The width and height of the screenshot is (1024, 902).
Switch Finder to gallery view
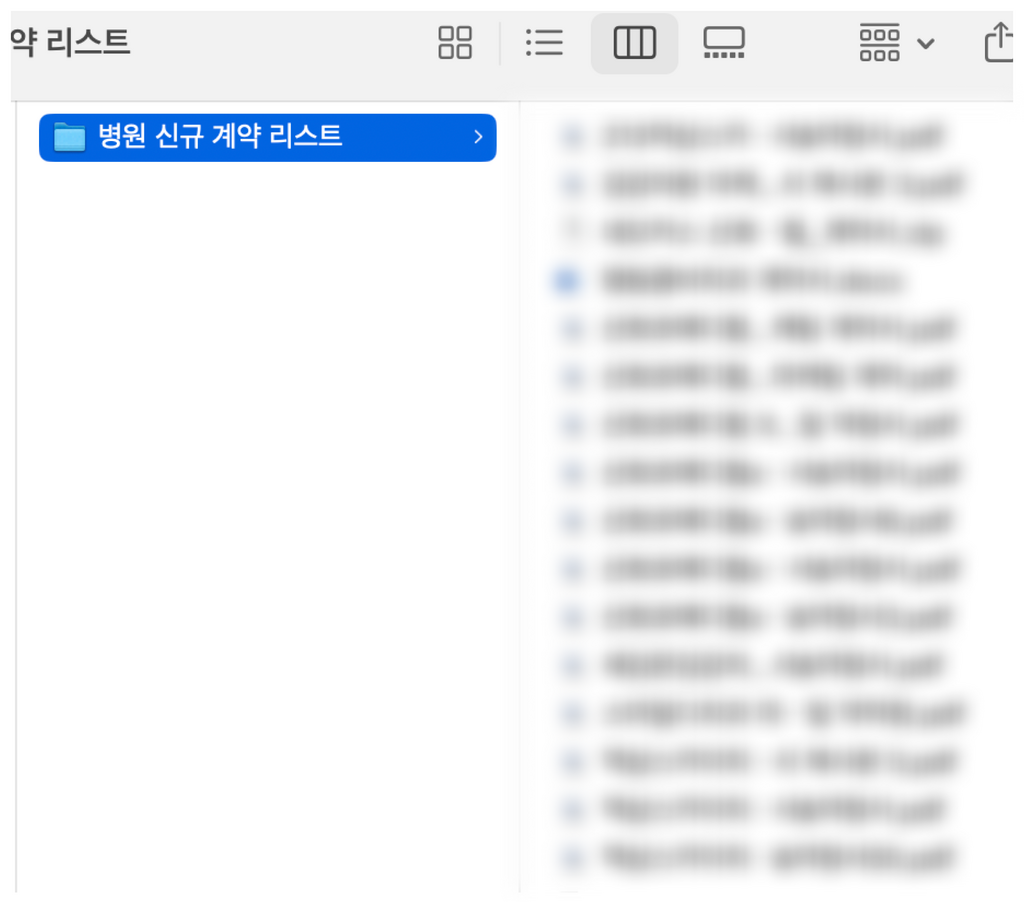pos(724,43)
